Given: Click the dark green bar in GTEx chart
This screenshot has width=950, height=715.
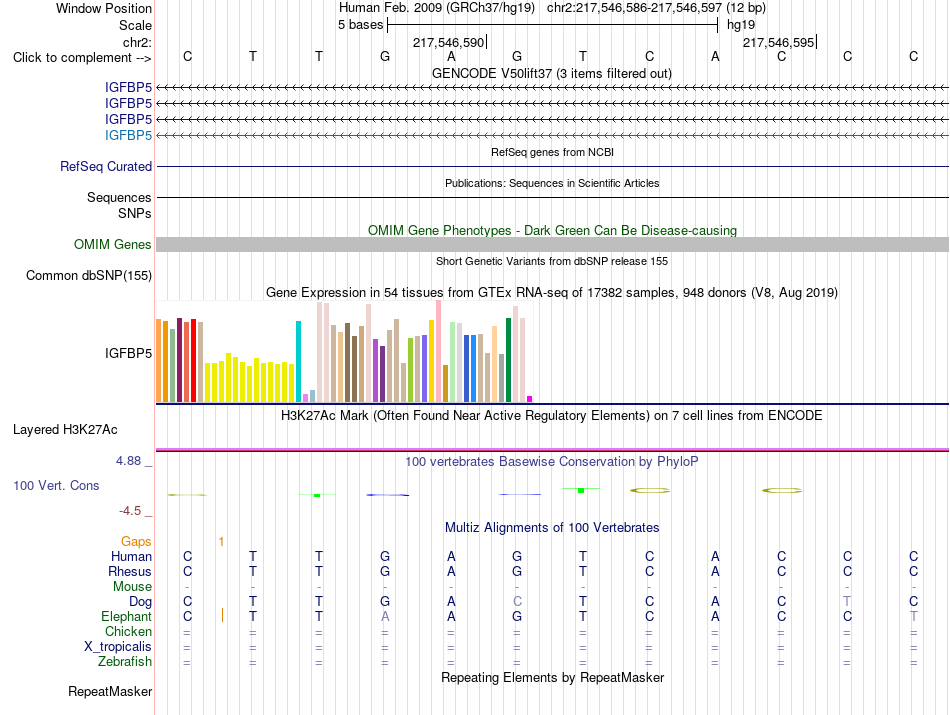Looking at the screenshot, I should click(x=508, y=360).
